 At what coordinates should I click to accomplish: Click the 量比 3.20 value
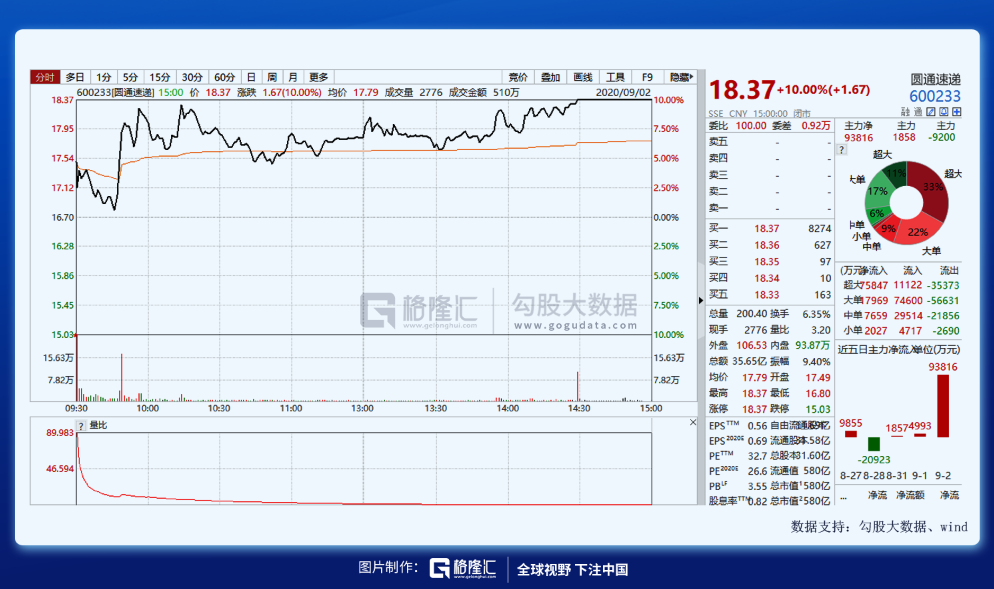click(x=820, y=330)
